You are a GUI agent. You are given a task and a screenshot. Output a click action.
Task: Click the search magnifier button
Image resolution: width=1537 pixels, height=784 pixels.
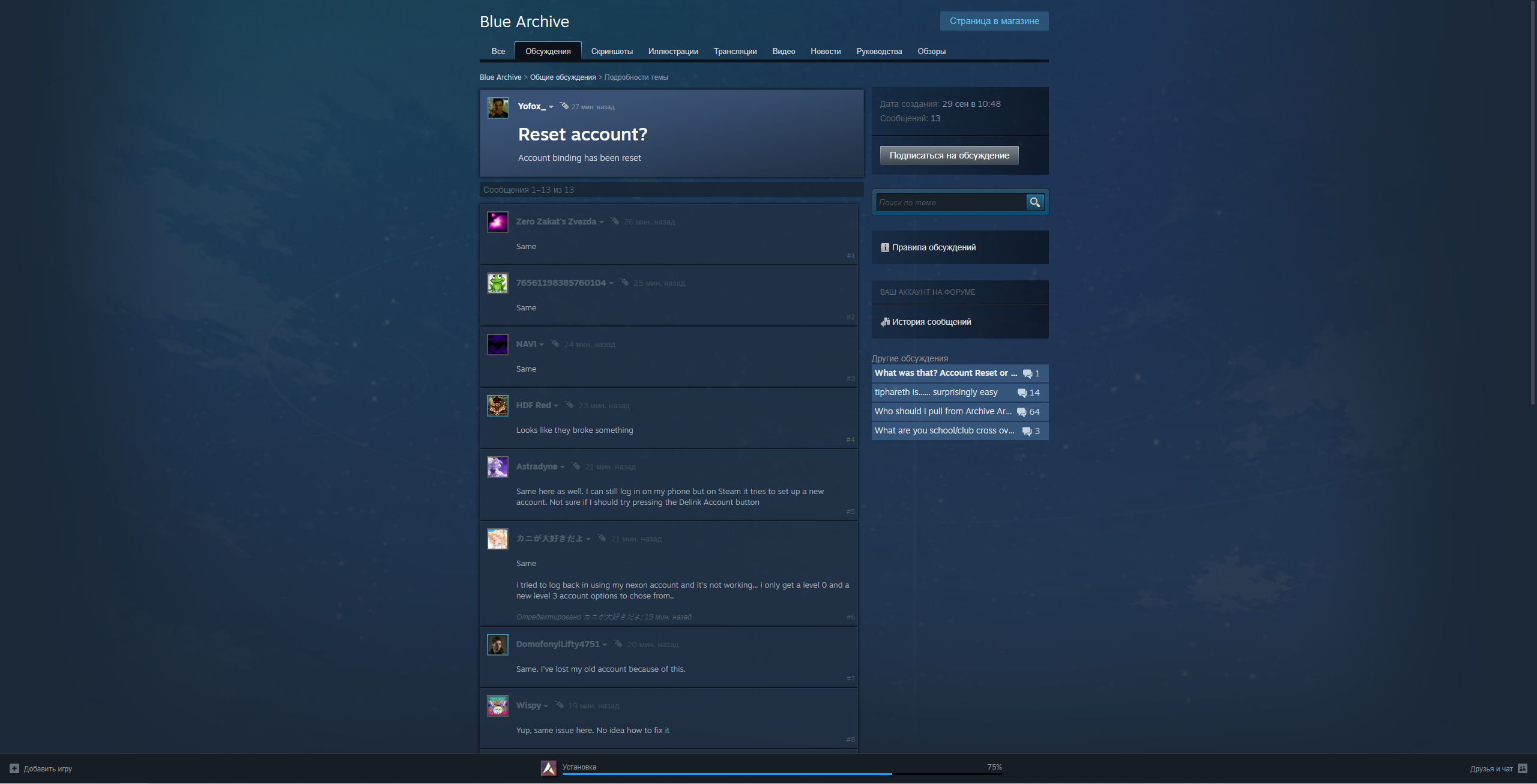click(x=1034, y=202)
